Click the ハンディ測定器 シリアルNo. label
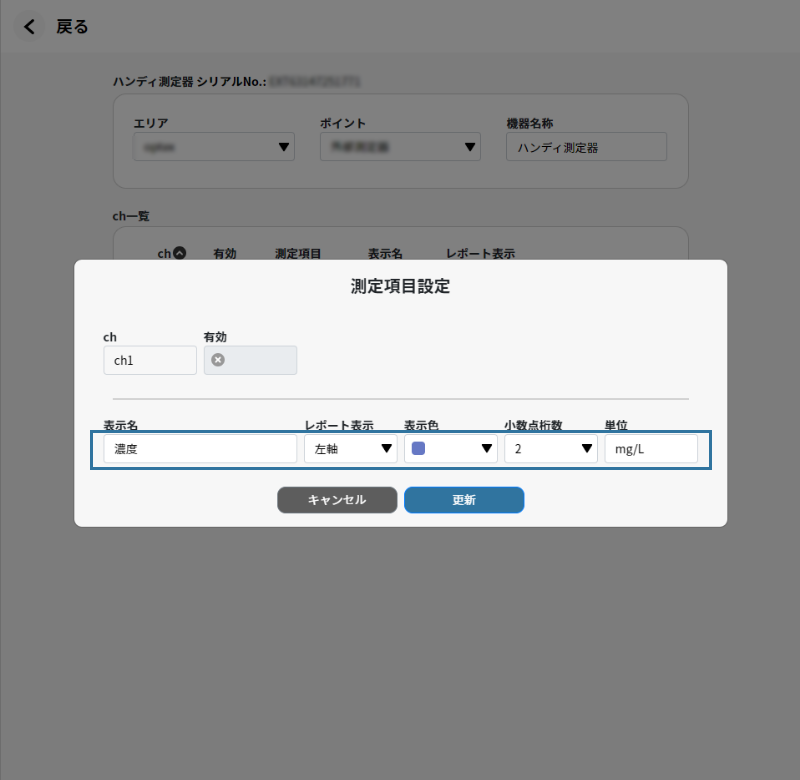Viewport: 800px width, 780px height. pos(190,82)
